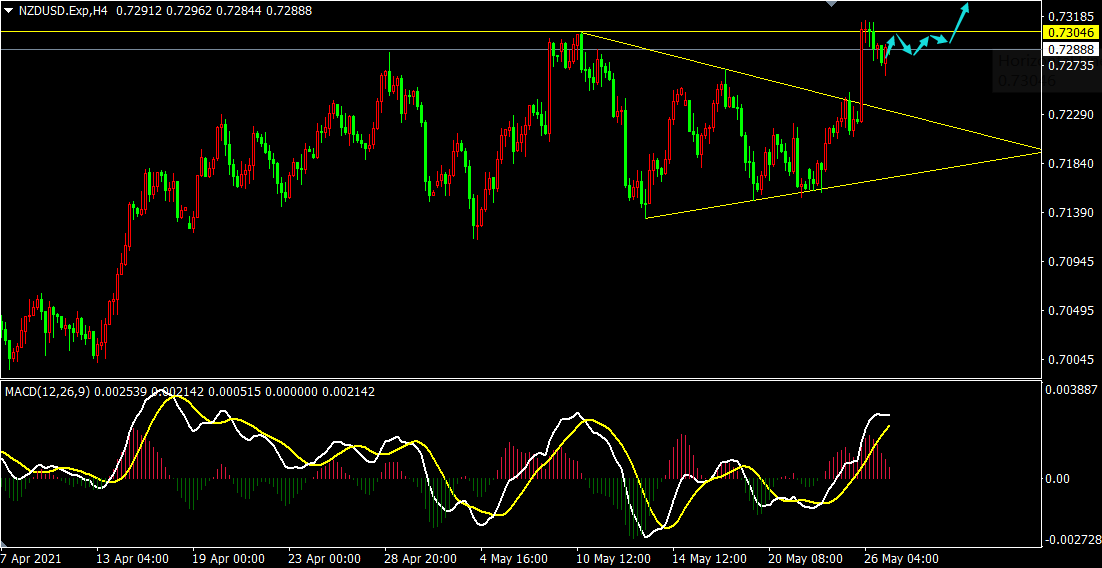Select the gray horizontal bid price line
The image size is (1102, 568).
coord(520,49)
